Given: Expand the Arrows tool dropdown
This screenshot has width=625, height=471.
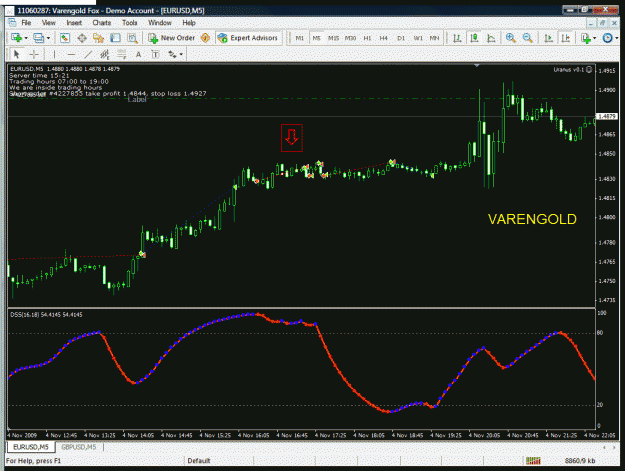Looking at the screenshot, I should pyautogui.click(x=181, y=54).
